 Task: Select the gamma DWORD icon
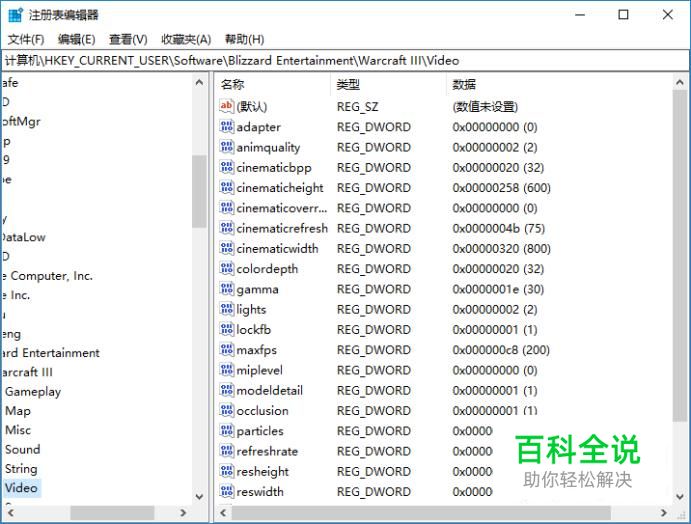226,289
